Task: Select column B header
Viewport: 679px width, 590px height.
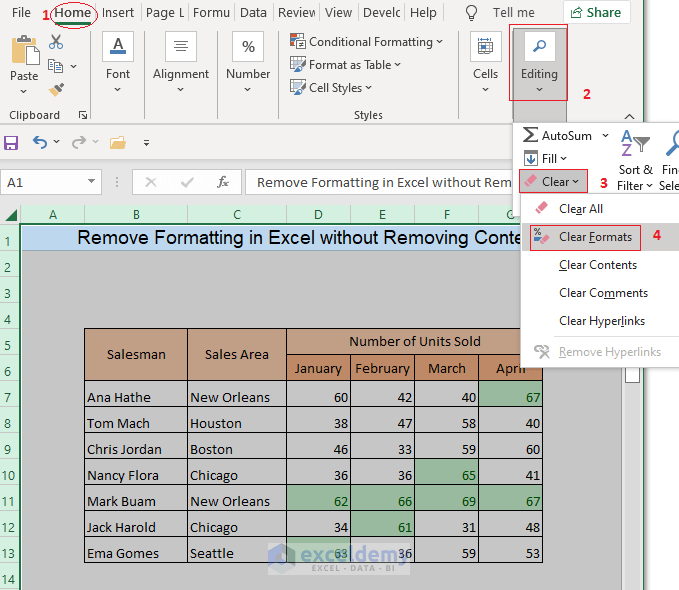Action: point(136,215)
